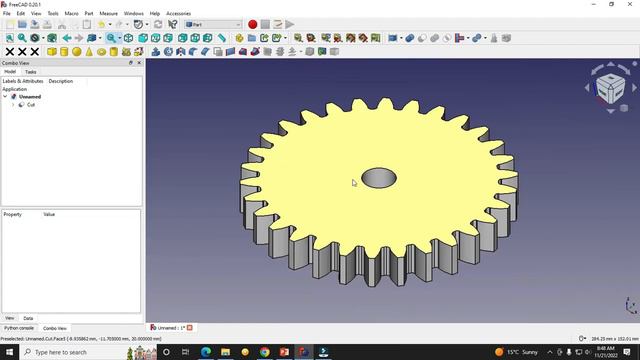
Task: Start macro recording with the red button
Action: (253, 24)
